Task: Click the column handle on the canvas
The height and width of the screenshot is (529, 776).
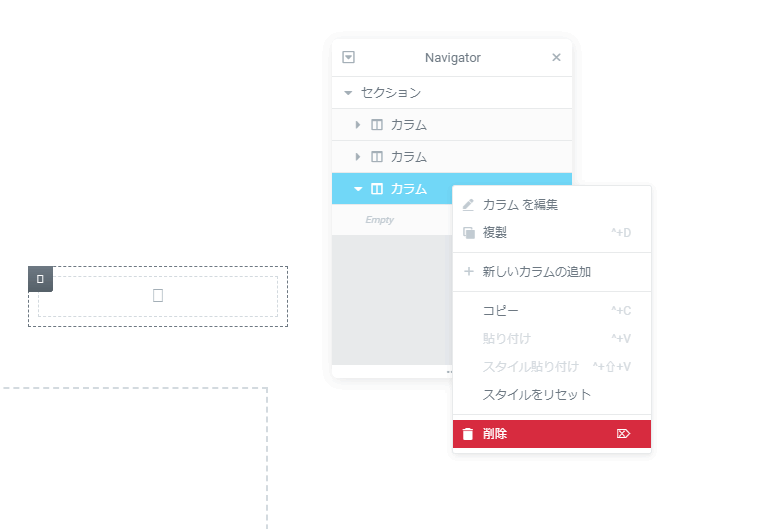Action: [40, 279]
